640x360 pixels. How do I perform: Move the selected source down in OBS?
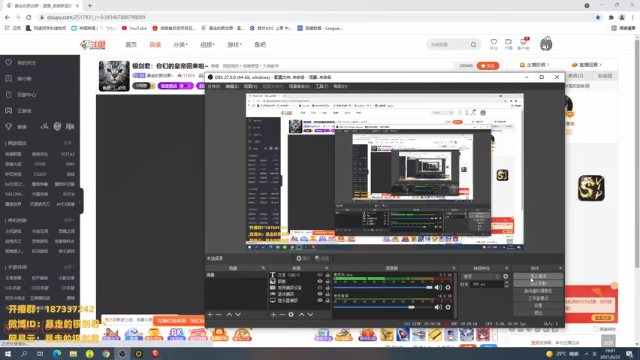pyautogui.click(x=310, y=315)
